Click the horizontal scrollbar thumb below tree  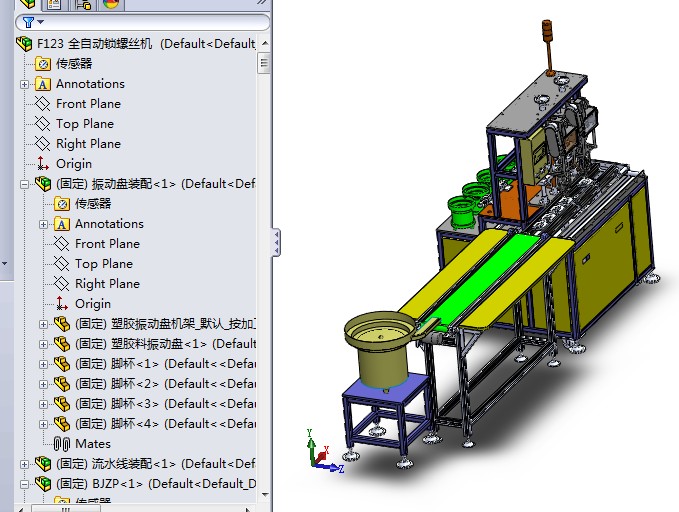[x=66, y=509]
